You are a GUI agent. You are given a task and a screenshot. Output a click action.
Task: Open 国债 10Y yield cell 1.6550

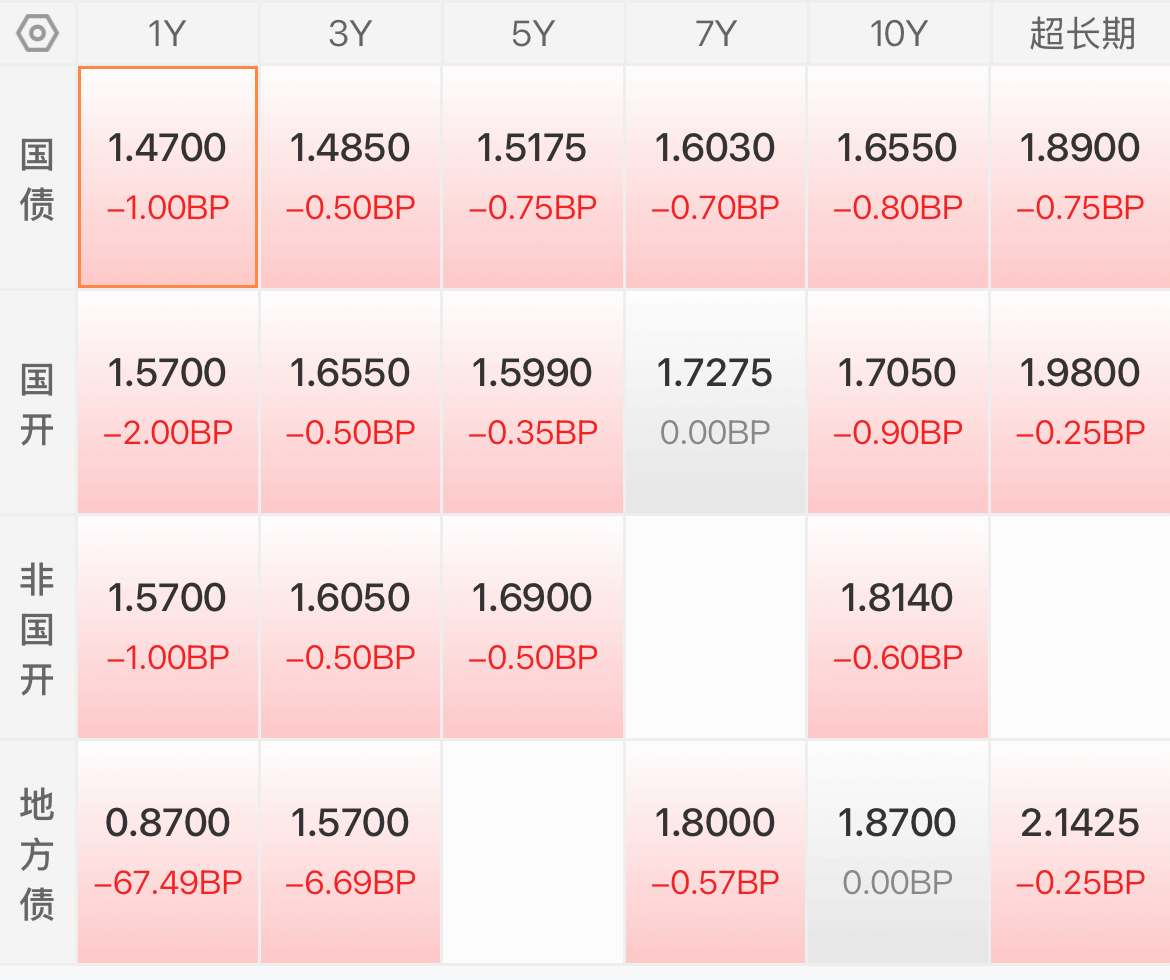coord(898,177)
